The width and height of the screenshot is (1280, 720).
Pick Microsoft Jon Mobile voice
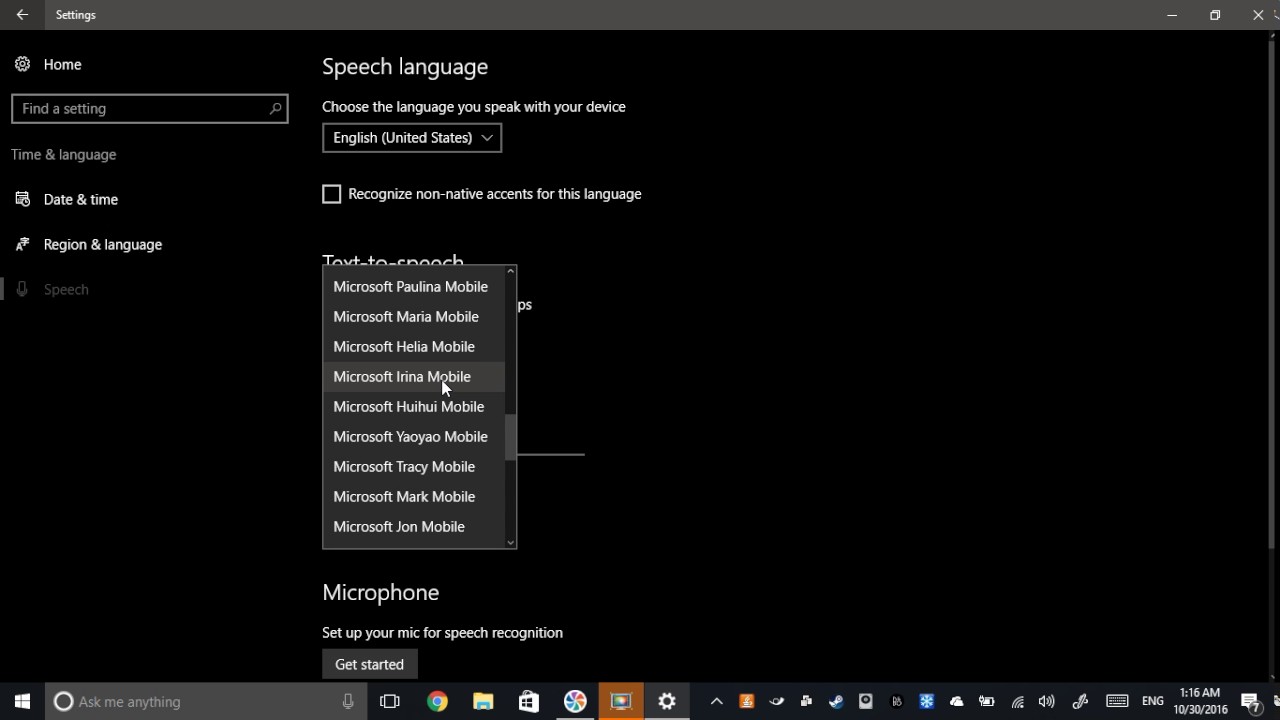click(414, 527)
